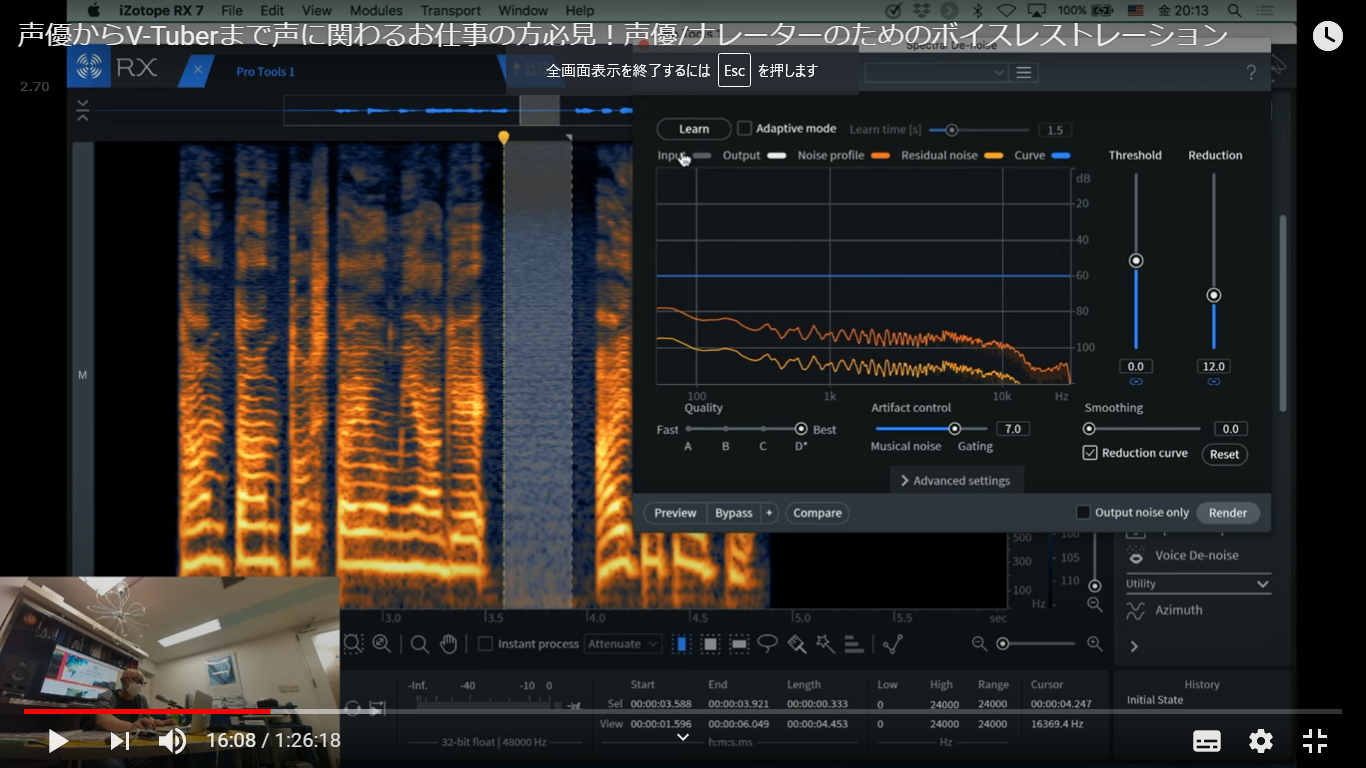Viewport: 1366px width, 768px height.
Task: Adjust the Reduction vertical slider handle
Action: click(x=1214, y=296)
